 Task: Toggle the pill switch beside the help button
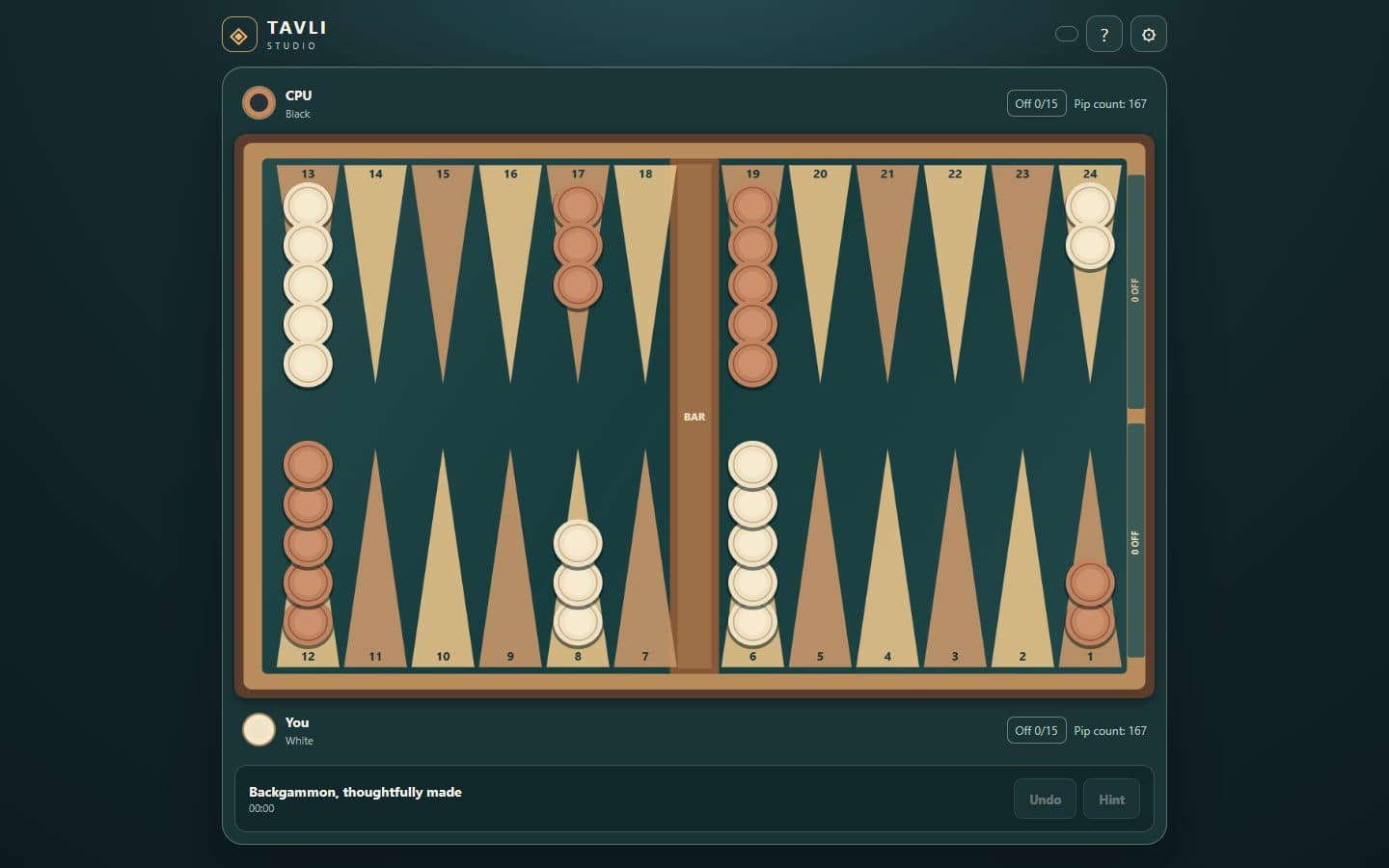(x=1067, y=34)
